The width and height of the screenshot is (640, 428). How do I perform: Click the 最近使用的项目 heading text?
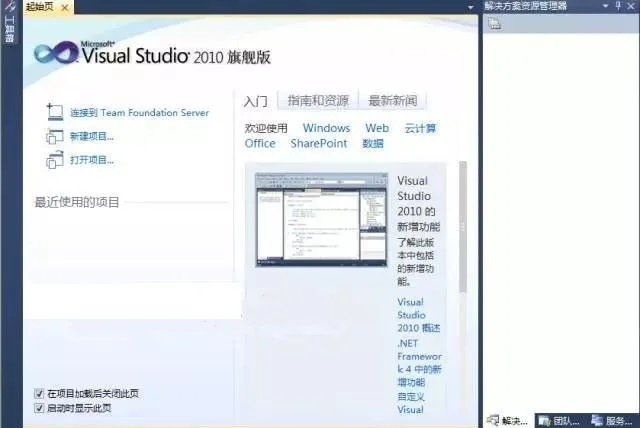[x=77, y=202]
